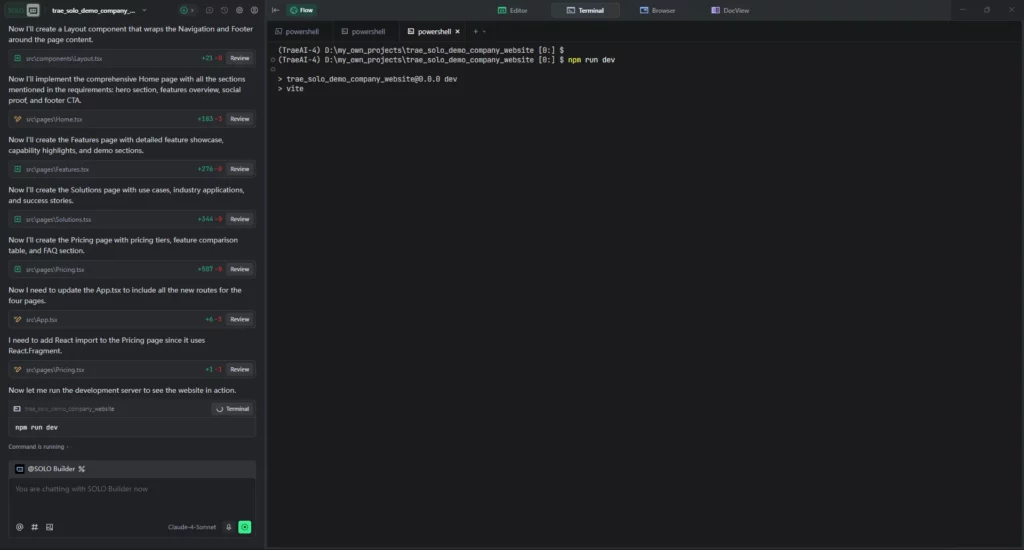The height and width of the screenshot is (550, 1024).
Task: Click the SOLO Builder agent avatar icon
Action: (x=20, y=469)
